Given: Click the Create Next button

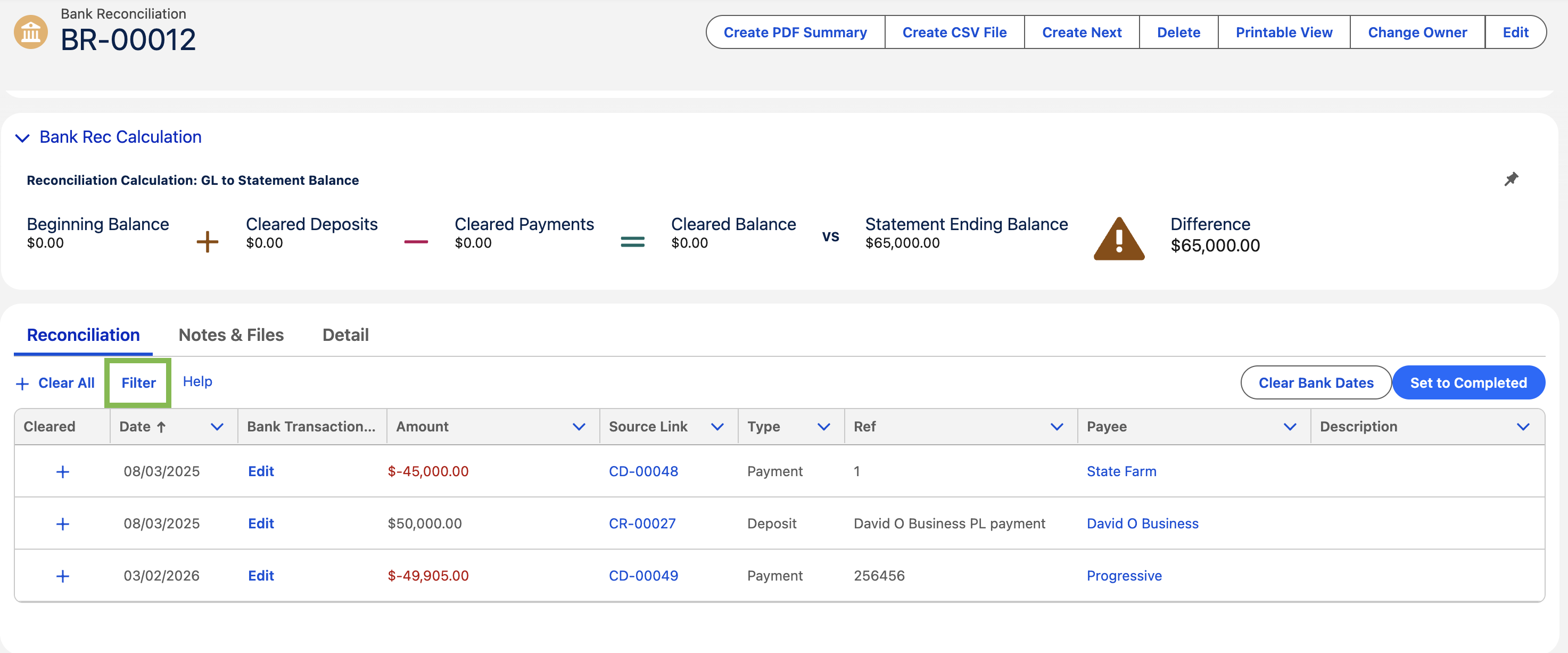Looking at the screenshot, I should click(1082, 32).
